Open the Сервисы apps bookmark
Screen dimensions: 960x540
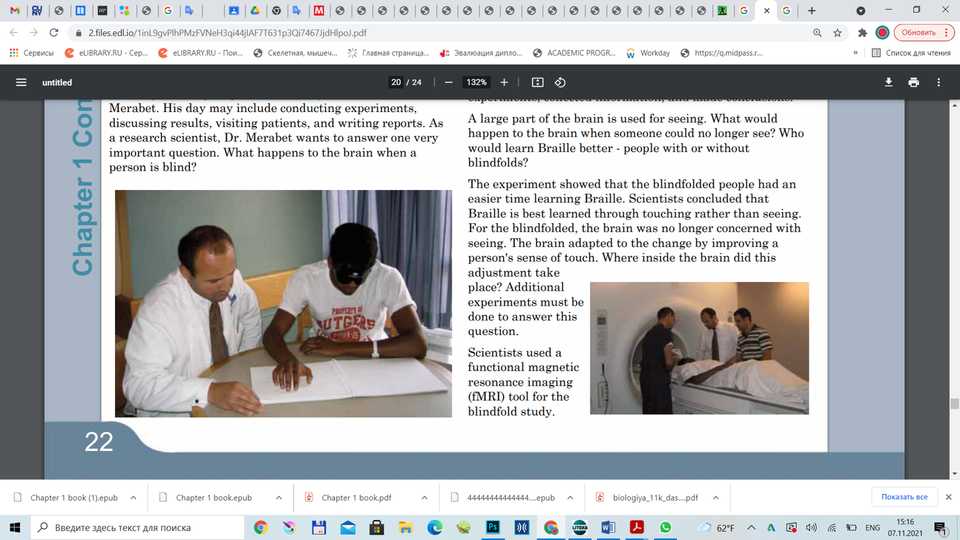[32, 53]
